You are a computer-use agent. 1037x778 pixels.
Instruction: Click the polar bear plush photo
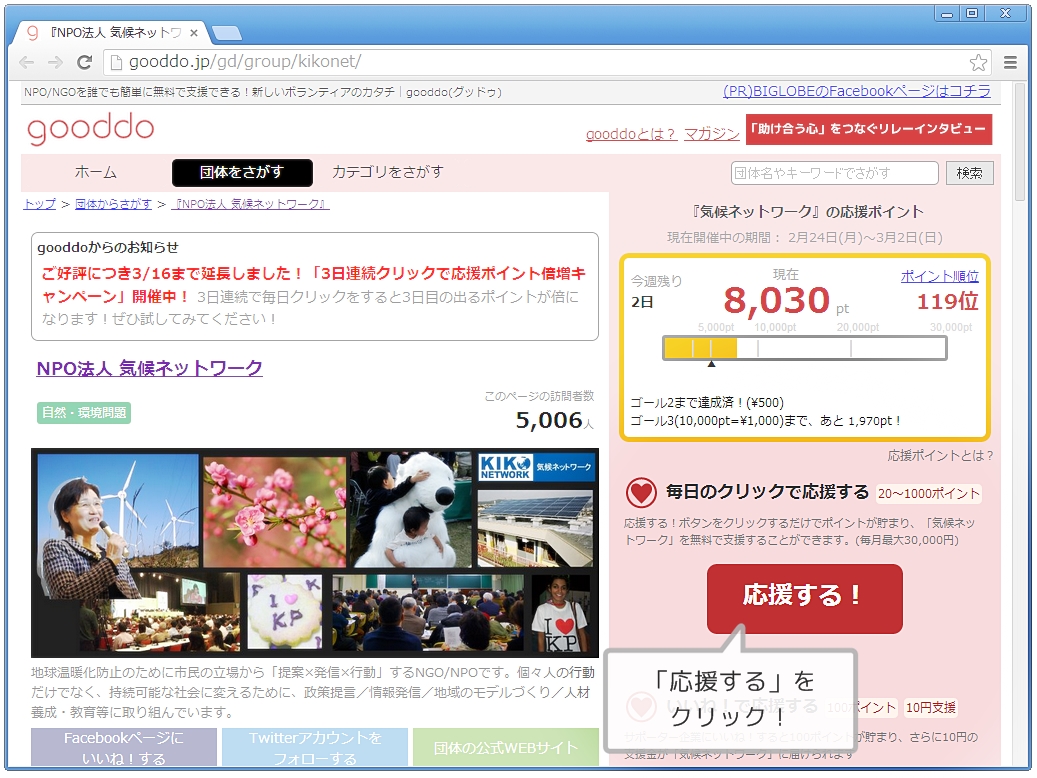pos(411,509)
